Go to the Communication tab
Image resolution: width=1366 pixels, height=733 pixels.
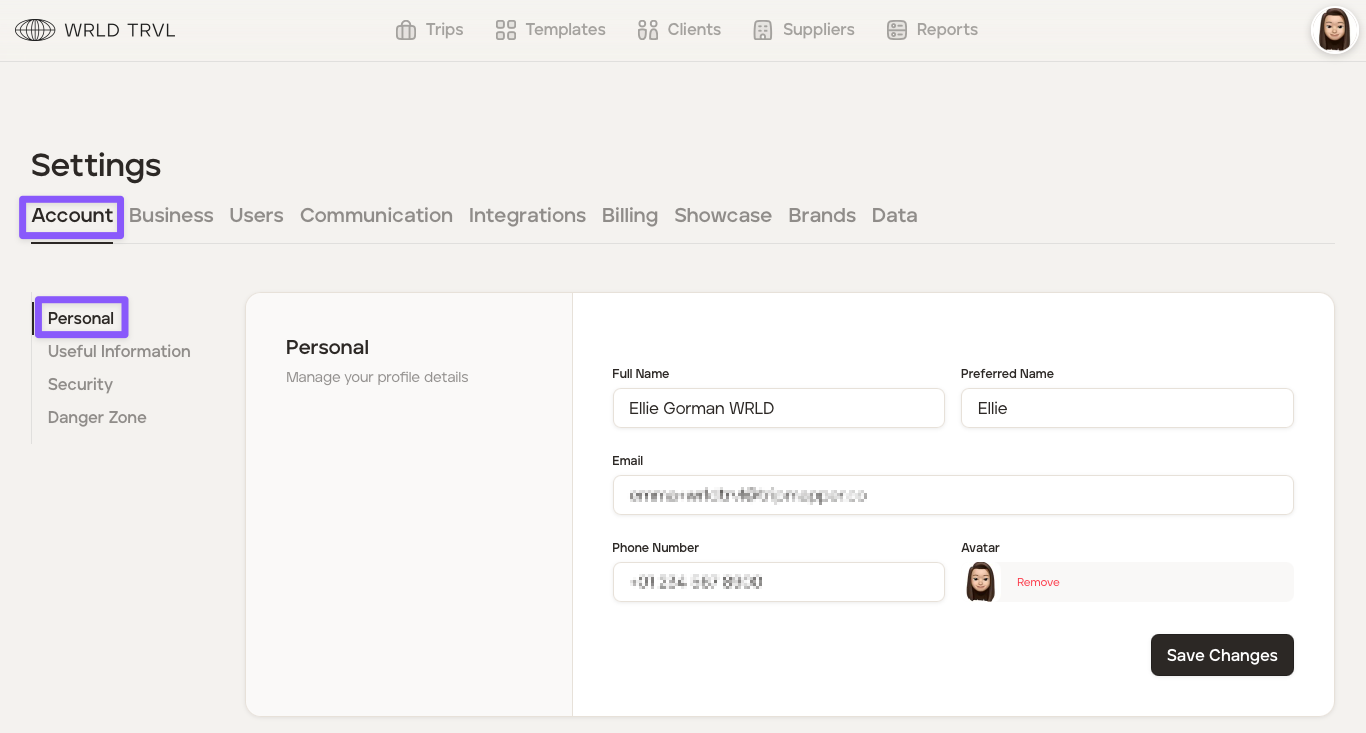tap(376, 215)
